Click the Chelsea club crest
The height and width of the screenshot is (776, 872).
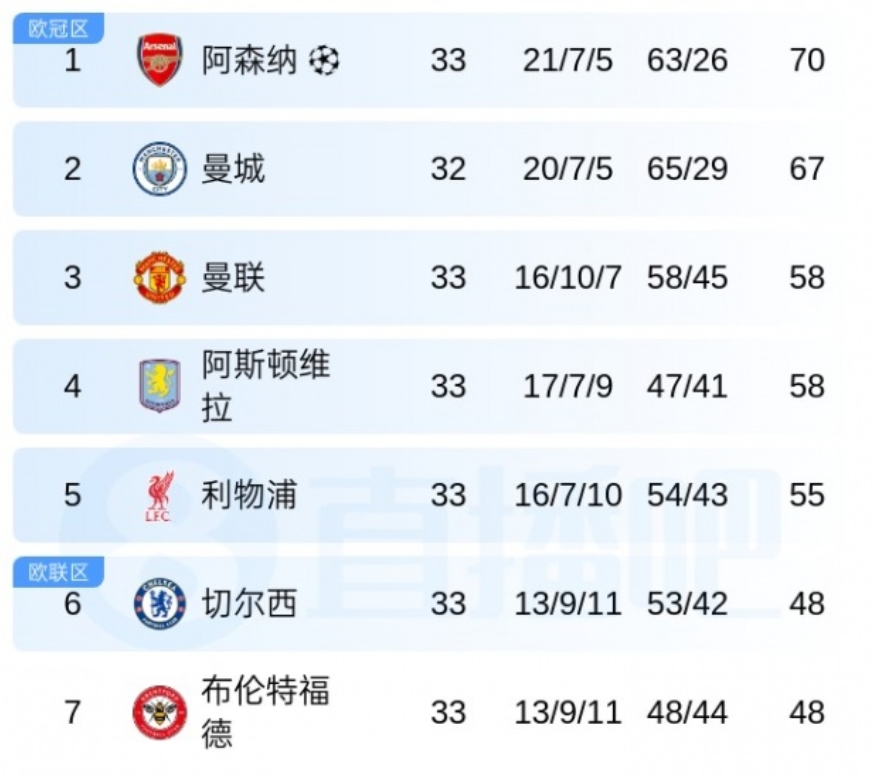pyautogui.click(x=160, y=604)
